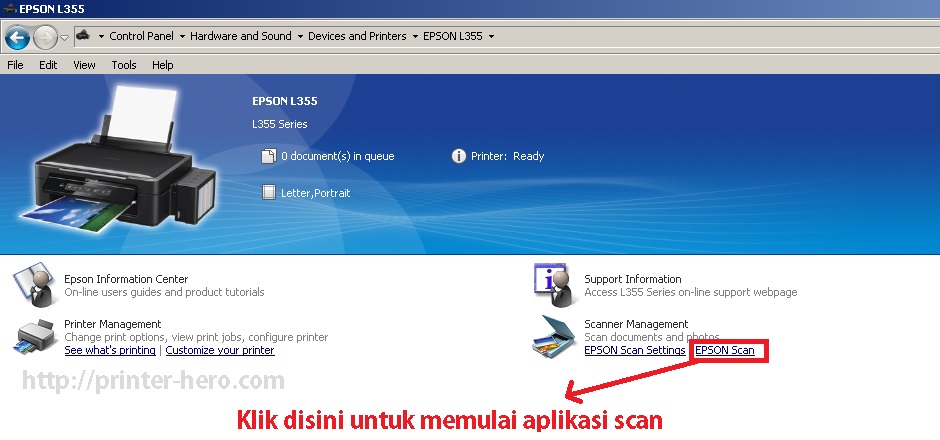
Task: Navigate to Devices and Printers breadcrumb
Action: pyautogui.click(x=357, y=36)
